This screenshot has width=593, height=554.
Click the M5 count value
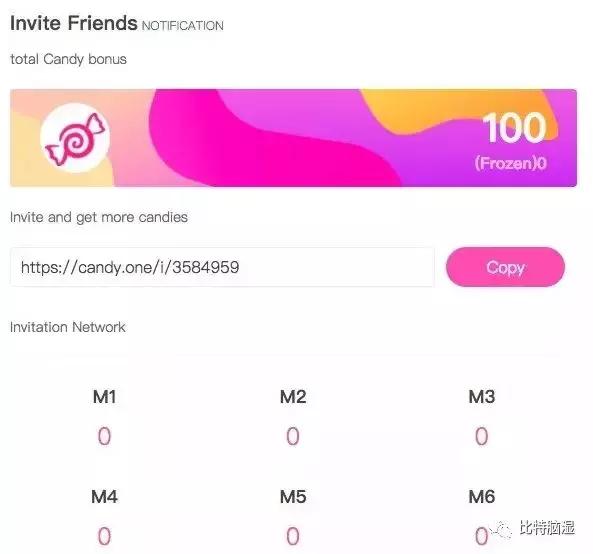[x=293, y=536]
